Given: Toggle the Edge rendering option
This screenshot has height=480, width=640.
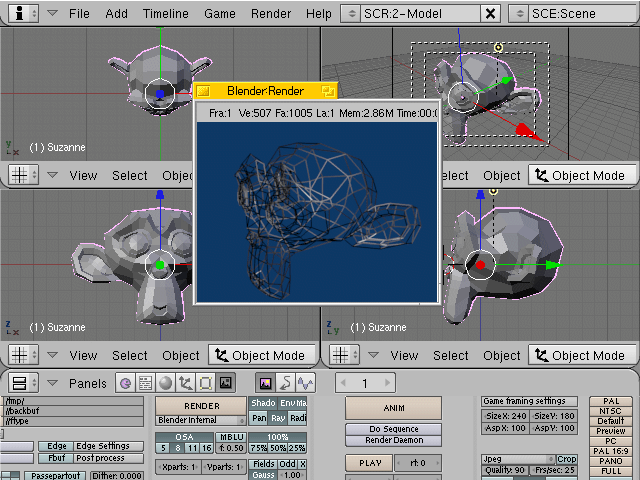Looking at the screenshot, I should (57, 446).
